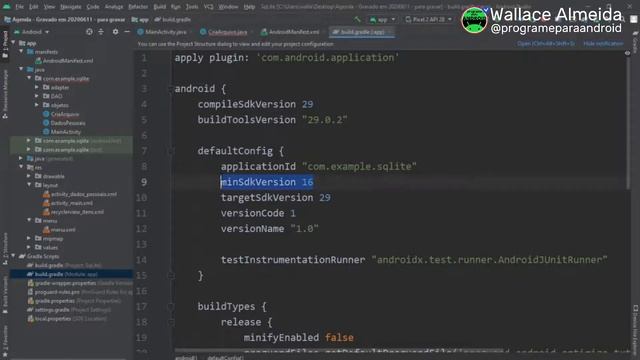Expand the drawable folder
The image size is (640, 360).
tap(29, 176)
